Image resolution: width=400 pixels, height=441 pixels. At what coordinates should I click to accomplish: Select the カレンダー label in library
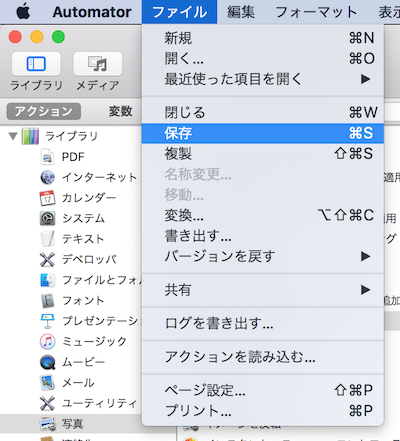click(89, 198)
